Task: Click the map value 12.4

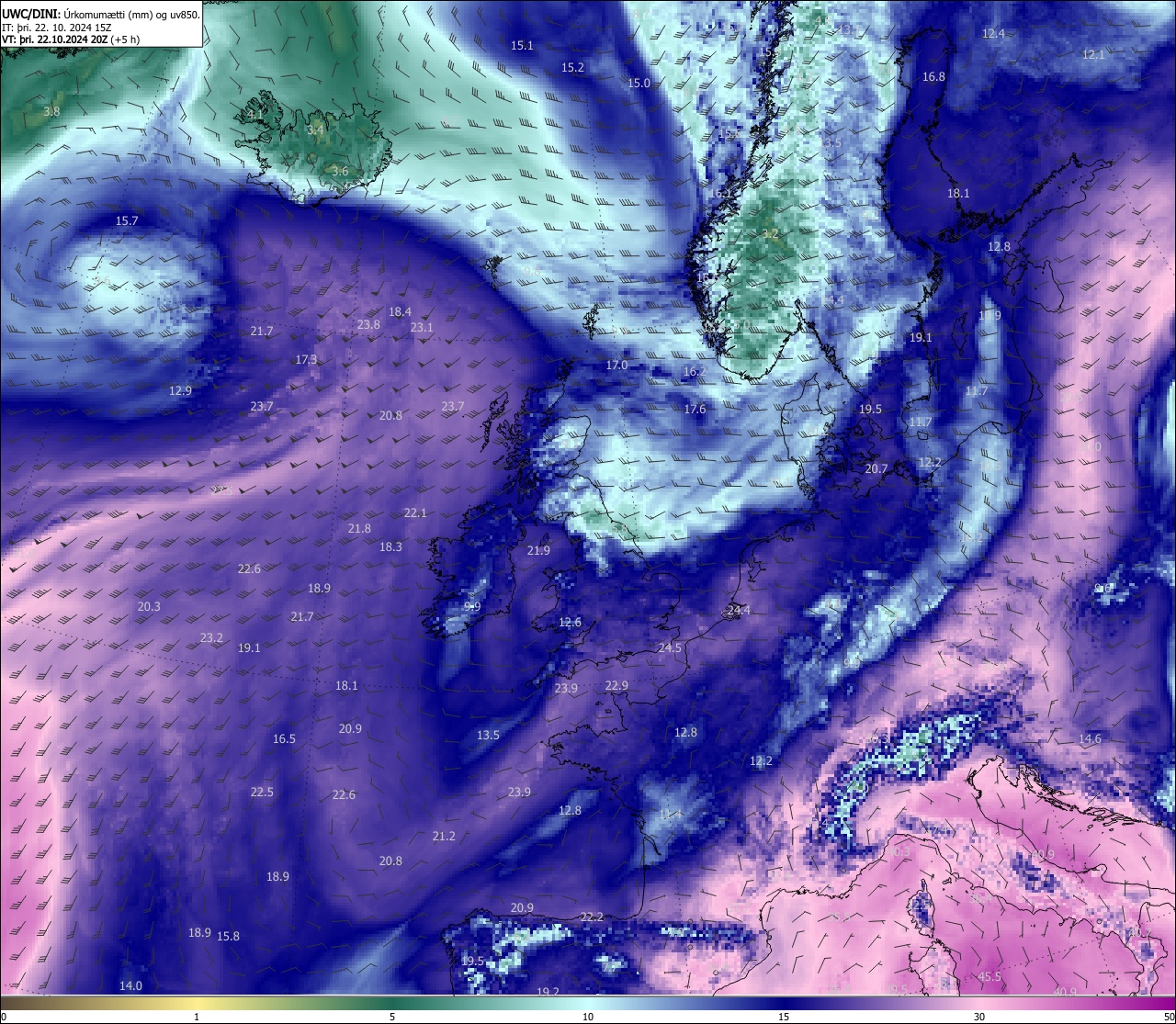Action: coord(993,33)
